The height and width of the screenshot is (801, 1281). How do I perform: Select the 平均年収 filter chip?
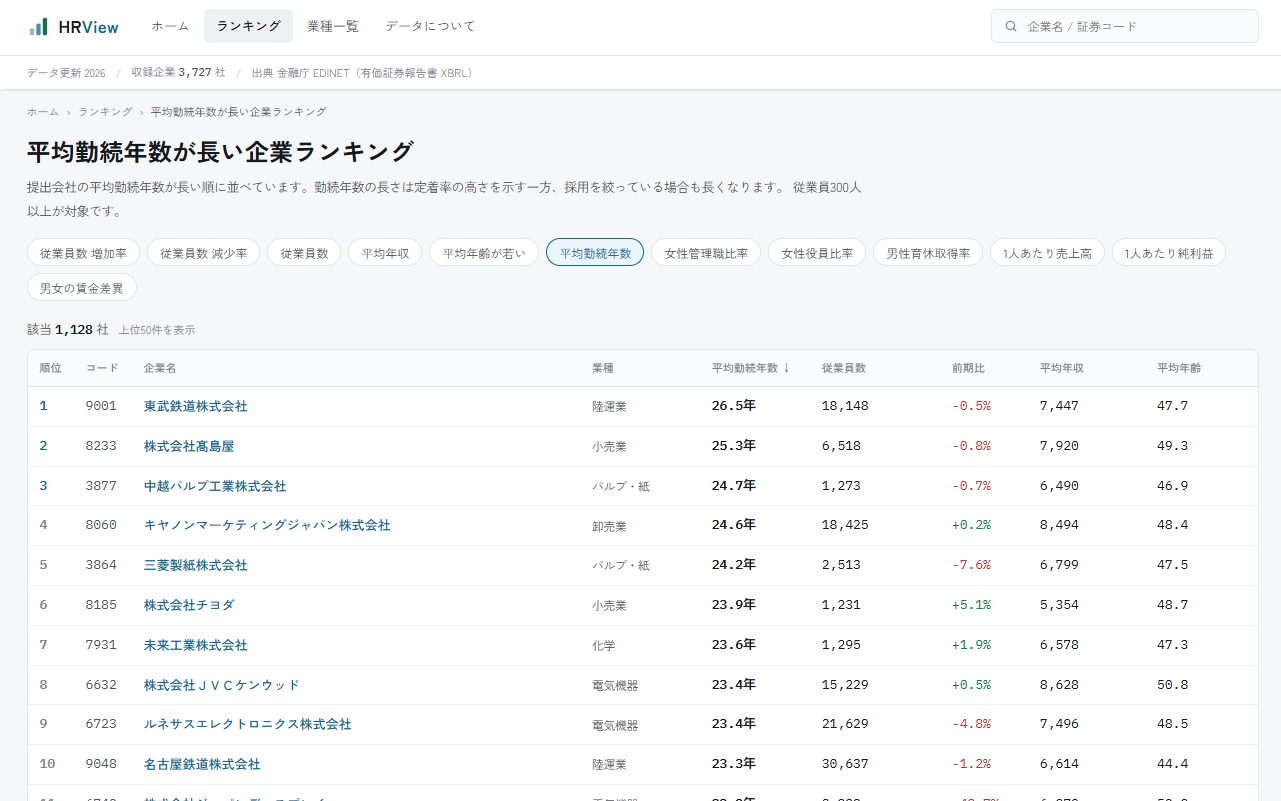(x=385, y=253)
